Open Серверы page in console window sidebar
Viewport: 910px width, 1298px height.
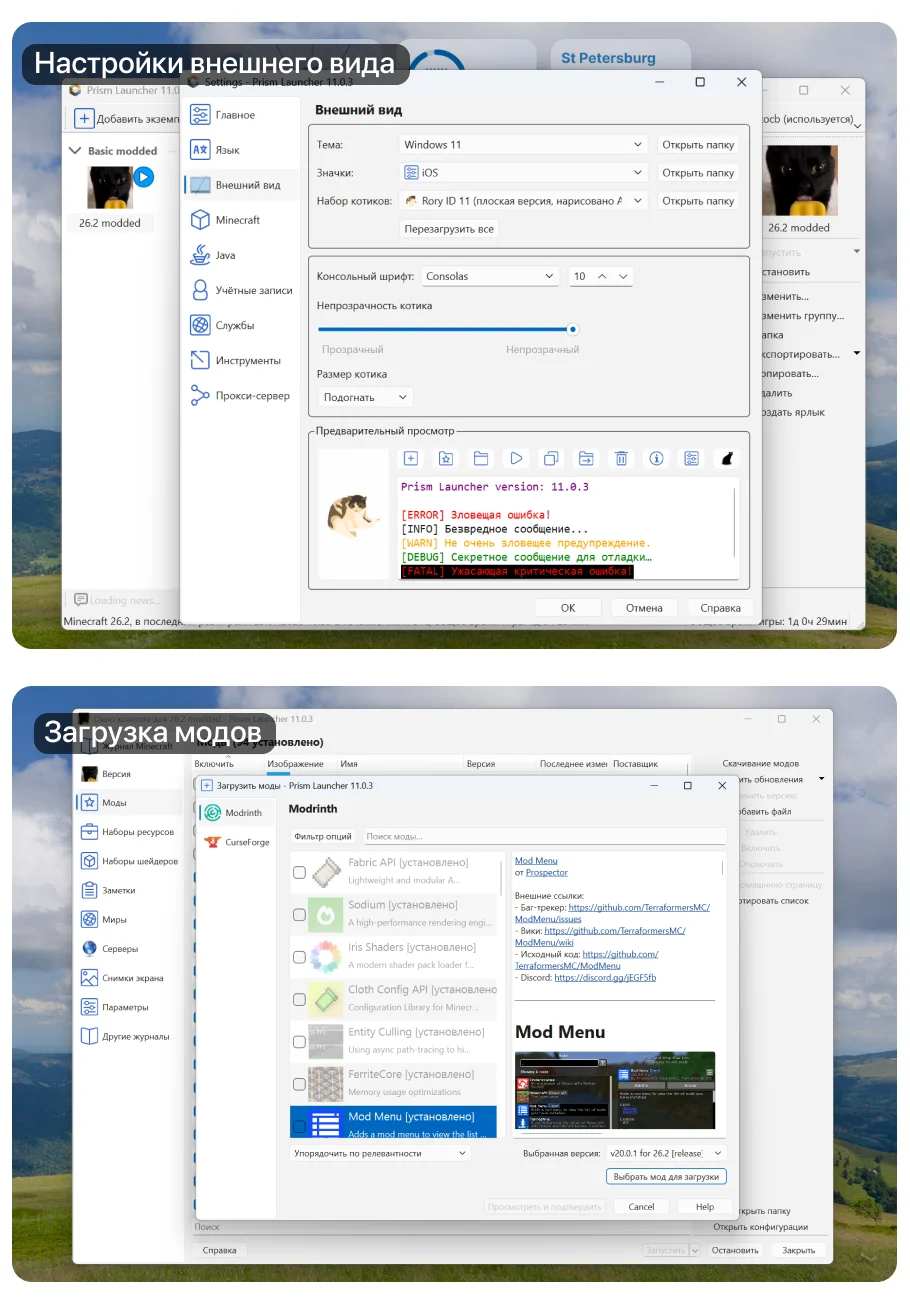click(x=130, y=949)
